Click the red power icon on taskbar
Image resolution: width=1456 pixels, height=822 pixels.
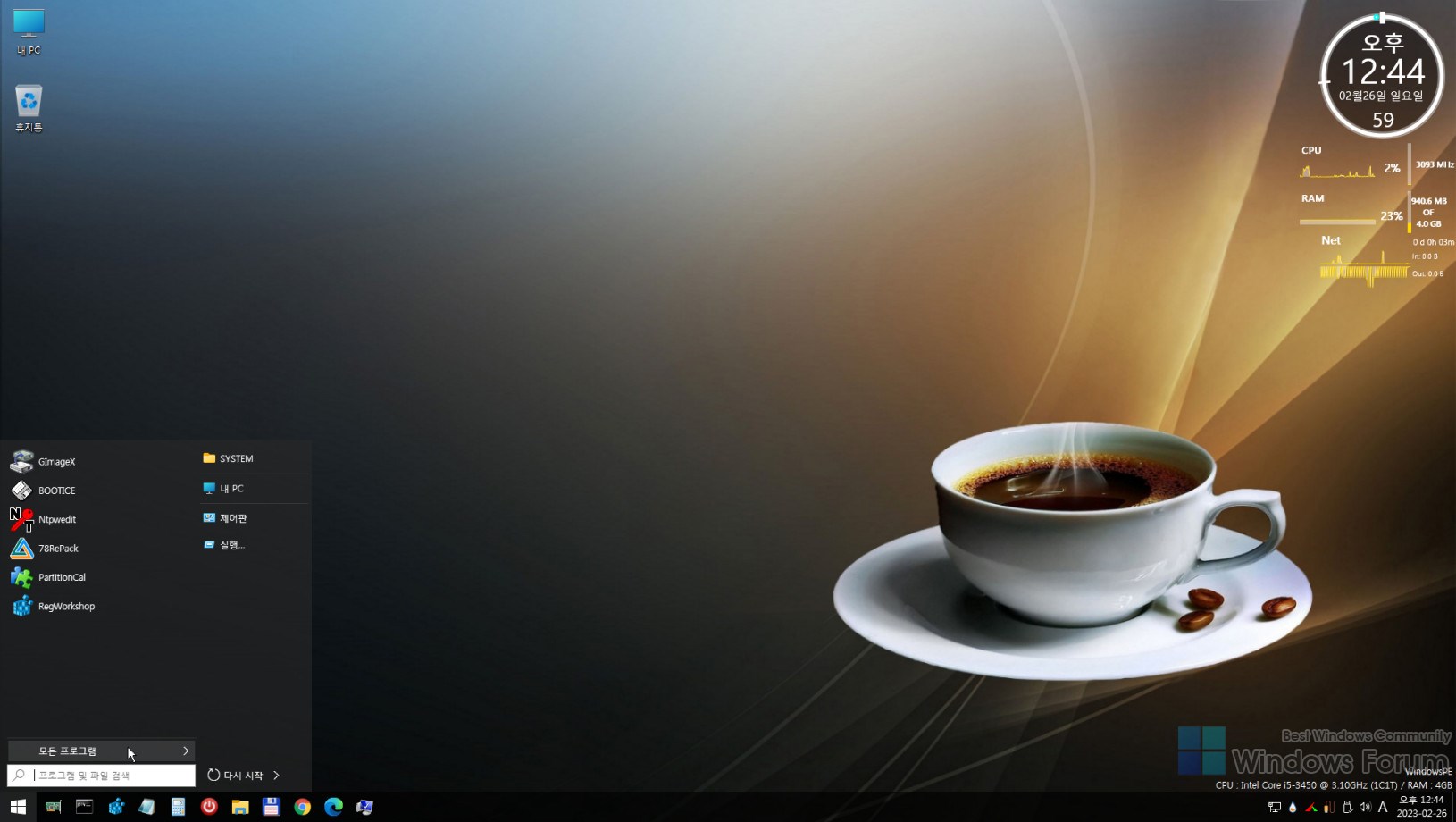tap(209, 807)
